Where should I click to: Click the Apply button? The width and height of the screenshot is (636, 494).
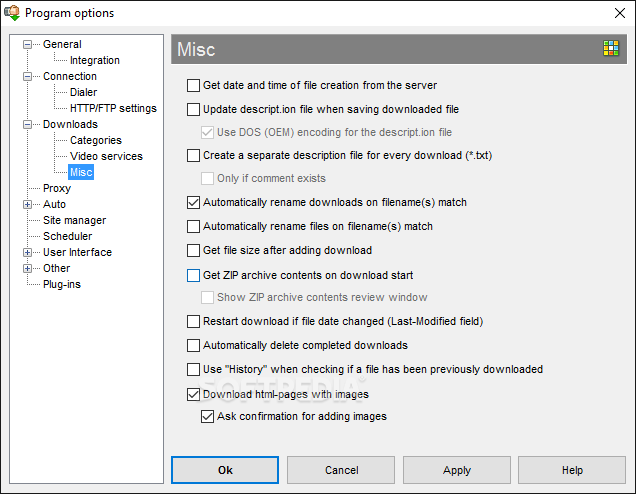click(x=457, y=470)
